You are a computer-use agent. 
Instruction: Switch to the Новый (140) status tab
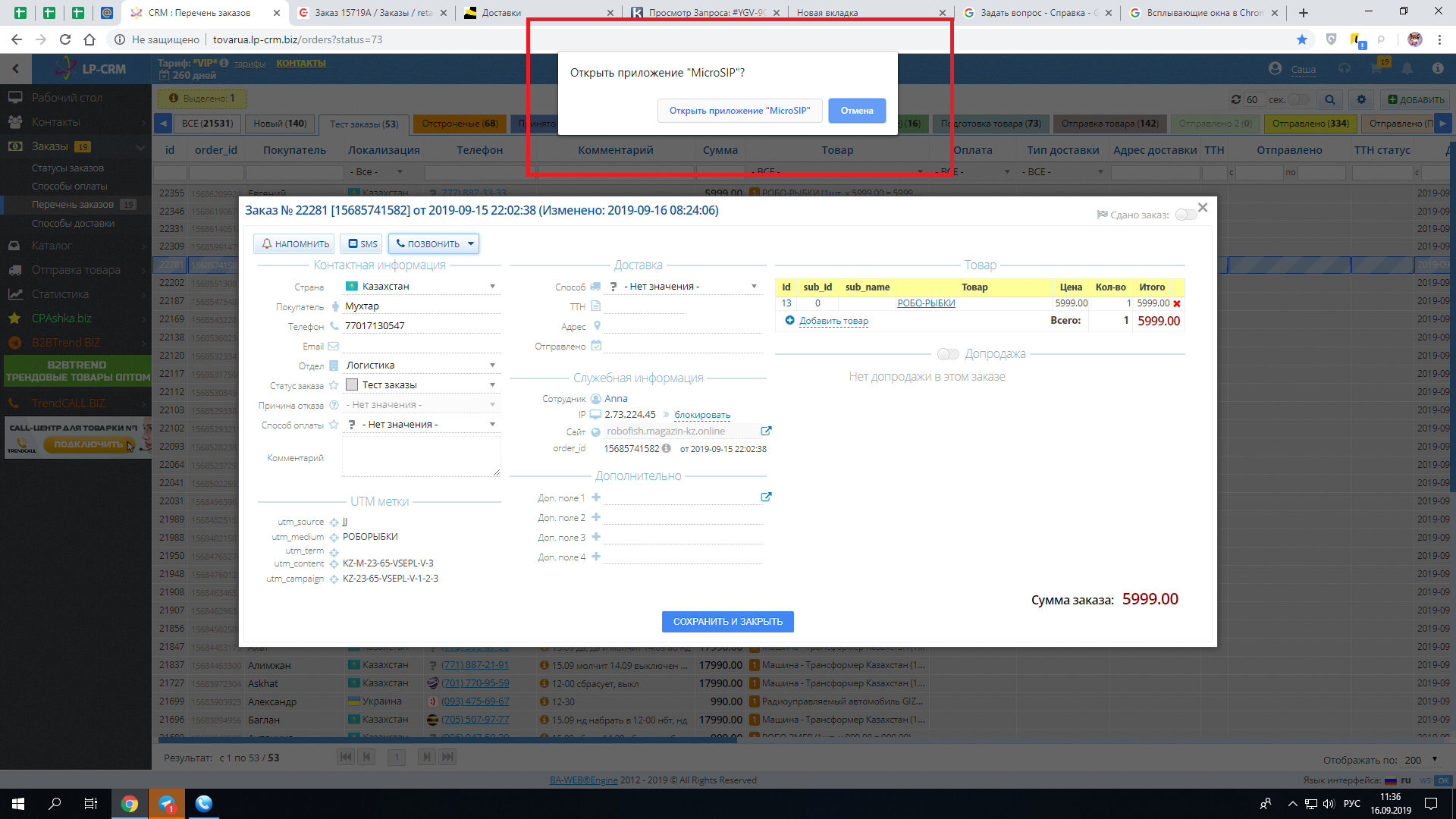[x=280, y=124]
